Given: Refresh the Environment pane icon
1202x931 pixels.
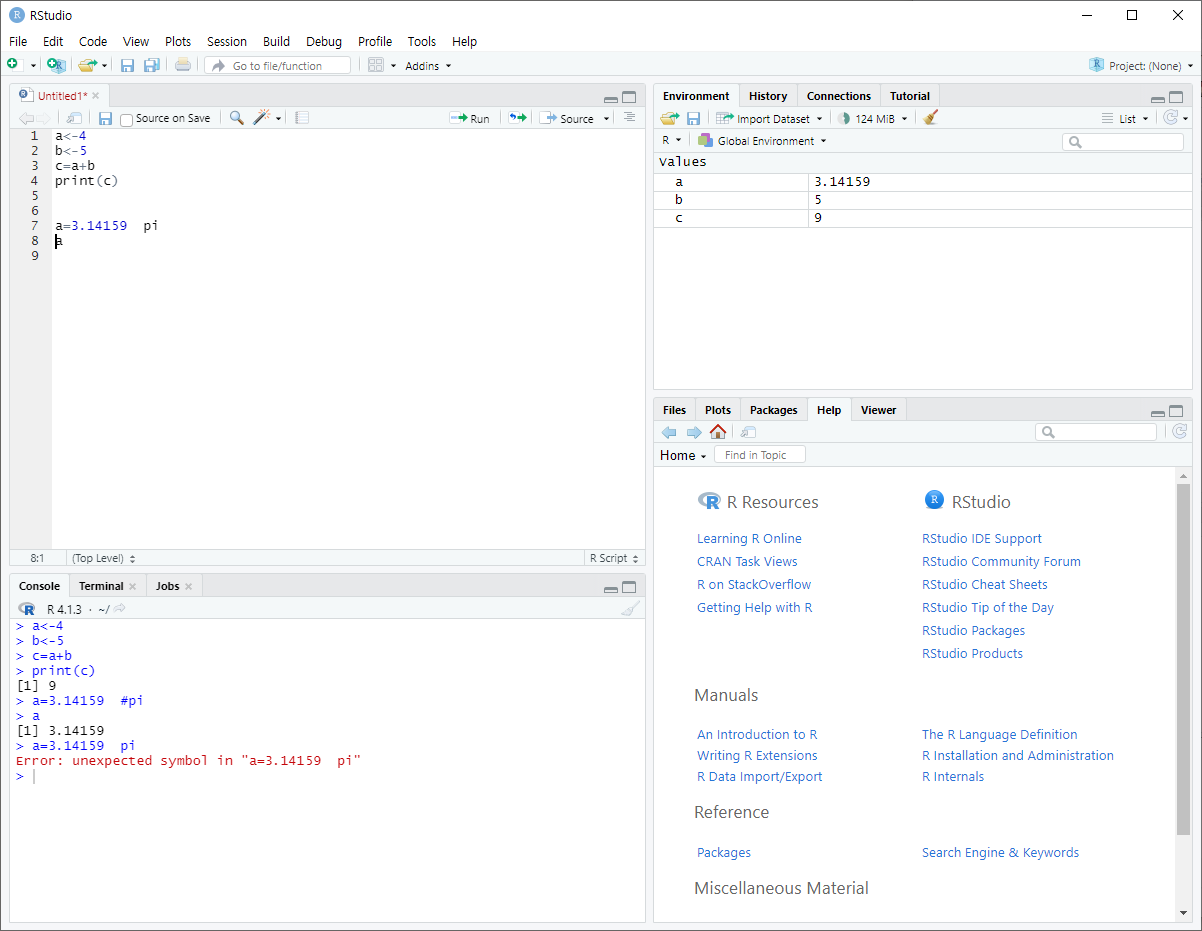Looking at the screenshot, I should pyautogui.click(x=1171, y=118).
